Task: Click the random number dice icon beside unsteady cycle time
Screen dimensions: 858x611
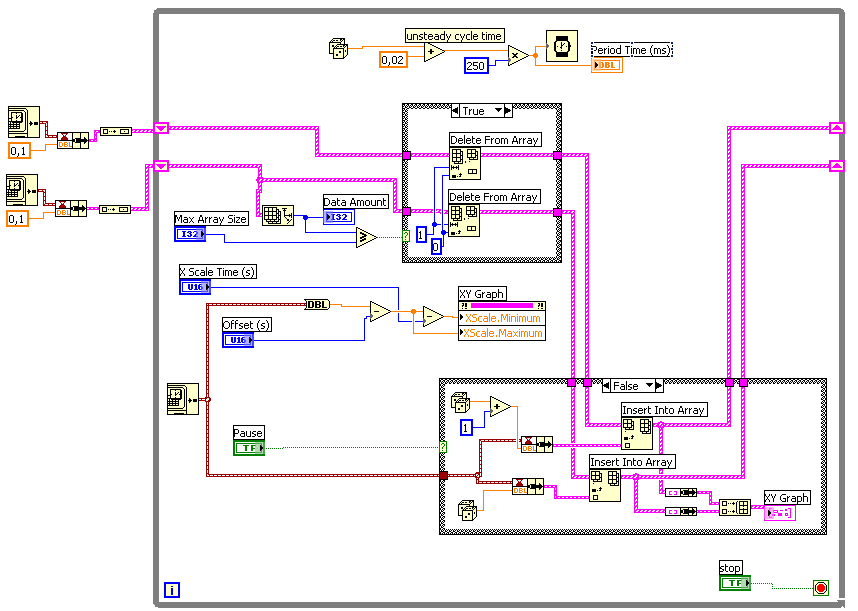Action: pos(338,48)
